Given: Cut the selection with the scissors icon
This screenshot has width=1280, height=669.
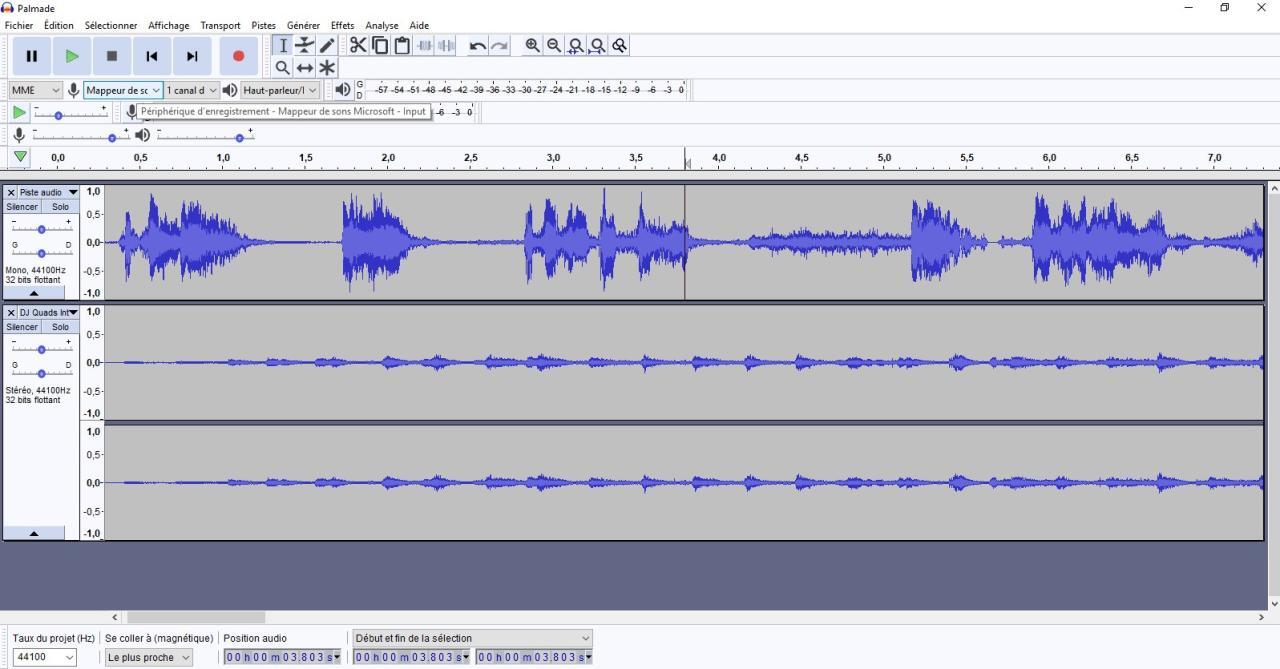Looking at the screenshot, I should point(358,45).
